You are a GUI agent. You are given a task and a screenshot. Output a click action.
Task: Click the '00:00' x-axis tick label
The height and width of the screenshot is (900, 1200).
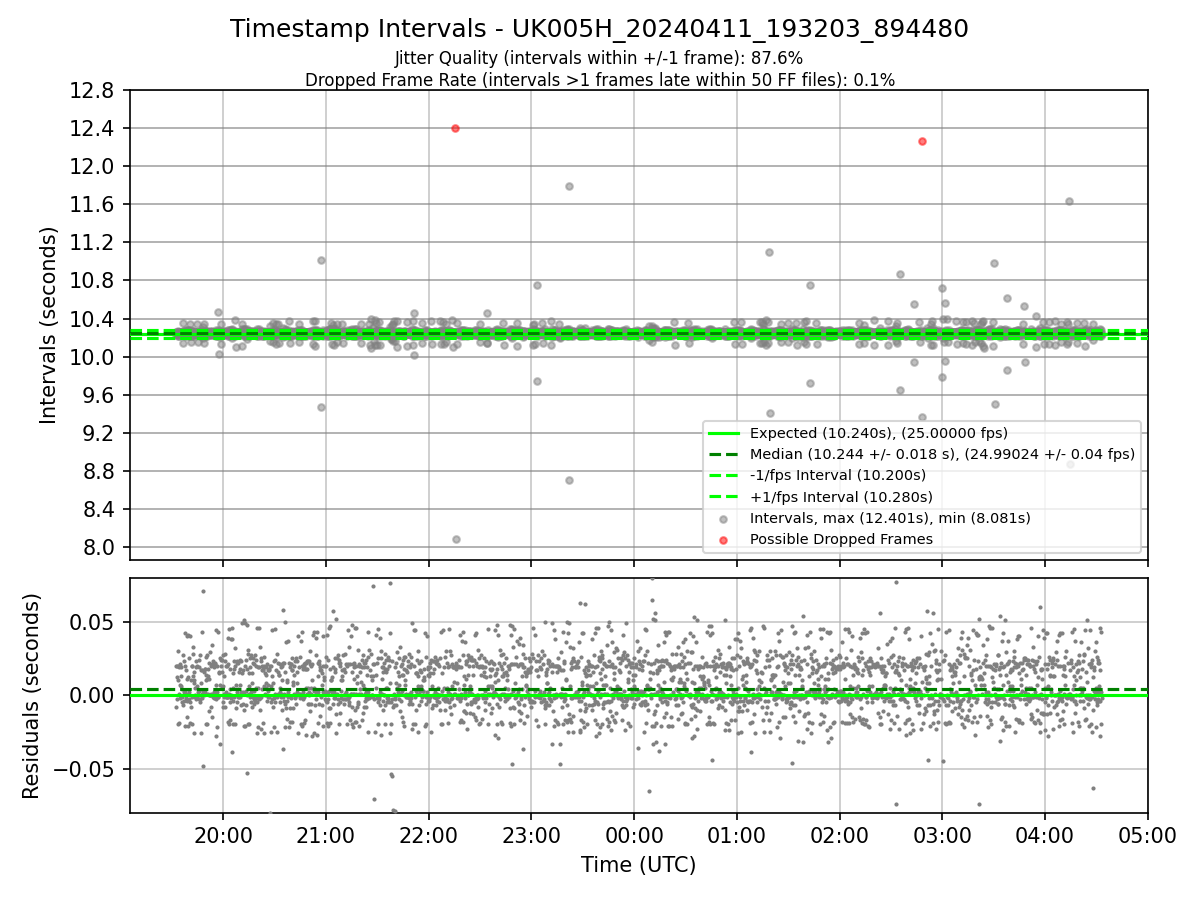(634, 835)
